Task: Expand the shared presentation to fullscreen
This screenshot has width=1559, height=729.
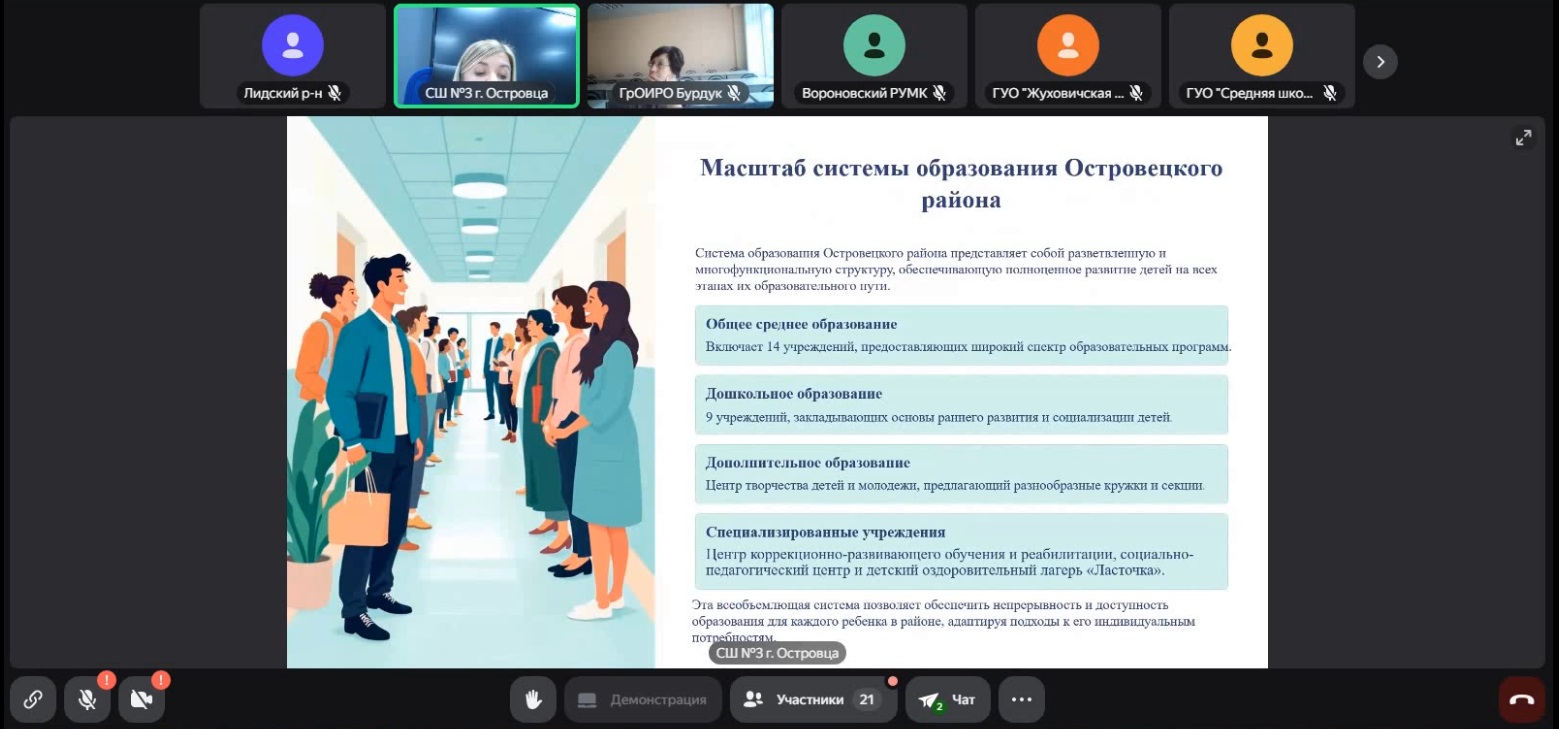Action: pos(1523,138)
